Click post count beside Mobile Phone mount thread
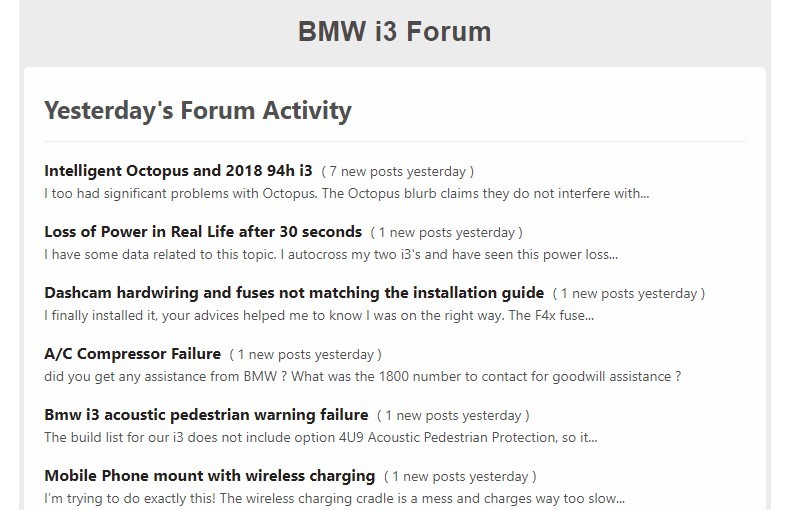The width and height of the screenshot is (793, 510). pos(460,477)
